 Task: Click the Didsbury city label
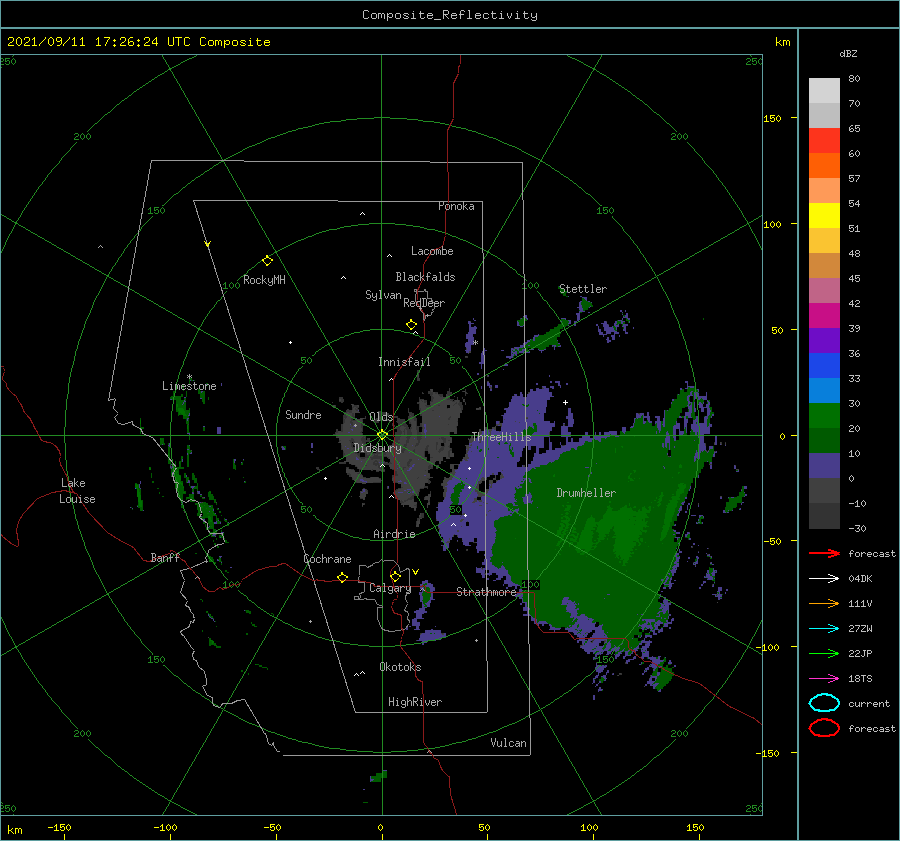pyautogui.click(x=377, y=448)
